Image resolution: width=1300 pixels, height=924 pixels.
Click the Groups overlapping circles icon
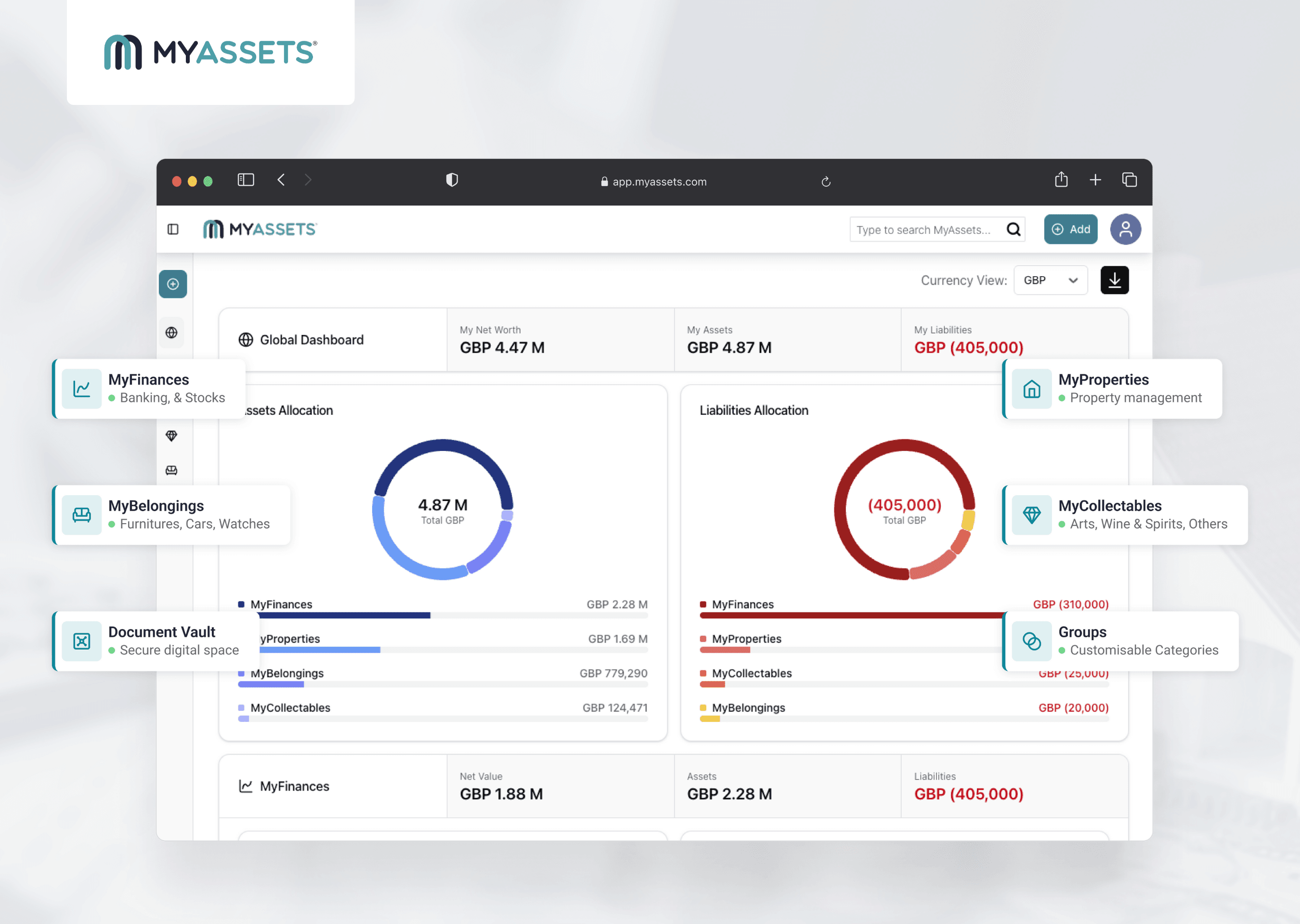(x=1031, y=641)
